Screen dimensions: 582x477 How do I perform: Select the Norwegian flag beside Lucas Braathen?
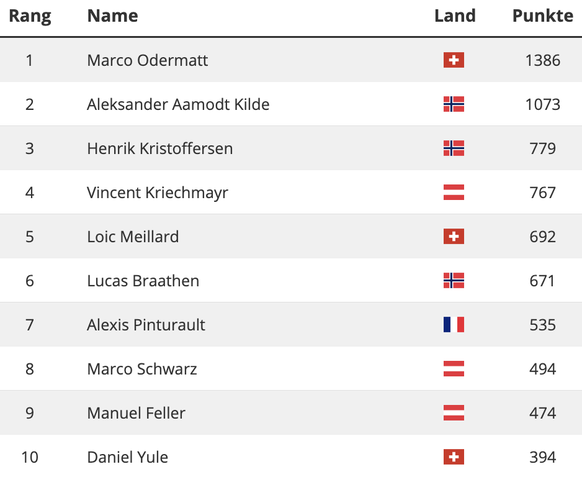click(x=454, y=281)
